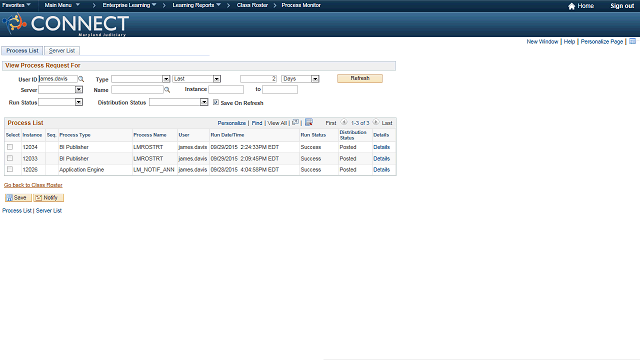Click the LM_NOTIF_ANN process name cell
This screenshot has width=640, height=360.
pyautogui.click(x=154, y=169)
